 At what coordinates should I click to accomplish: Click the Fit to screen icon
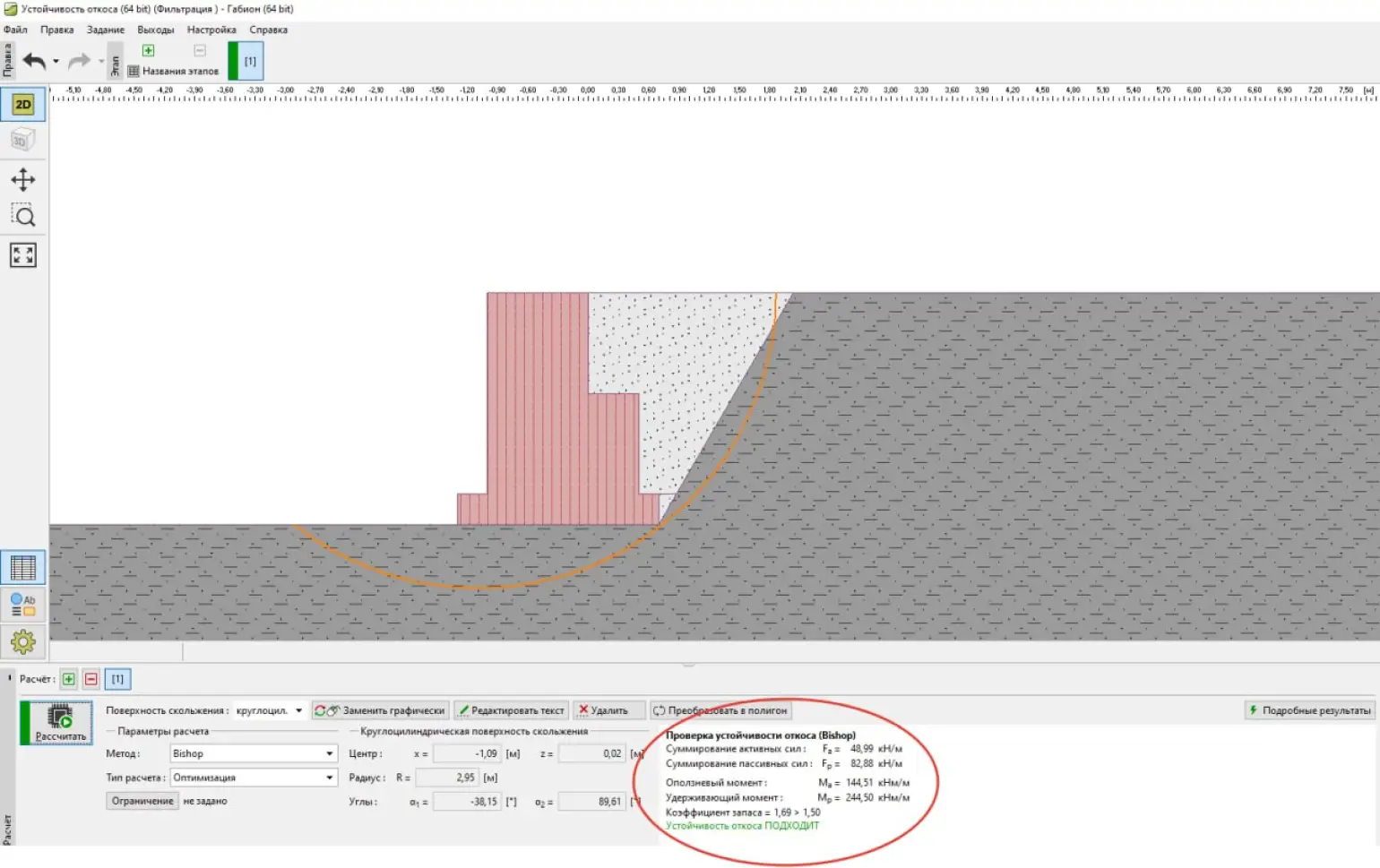click(23, 255)
